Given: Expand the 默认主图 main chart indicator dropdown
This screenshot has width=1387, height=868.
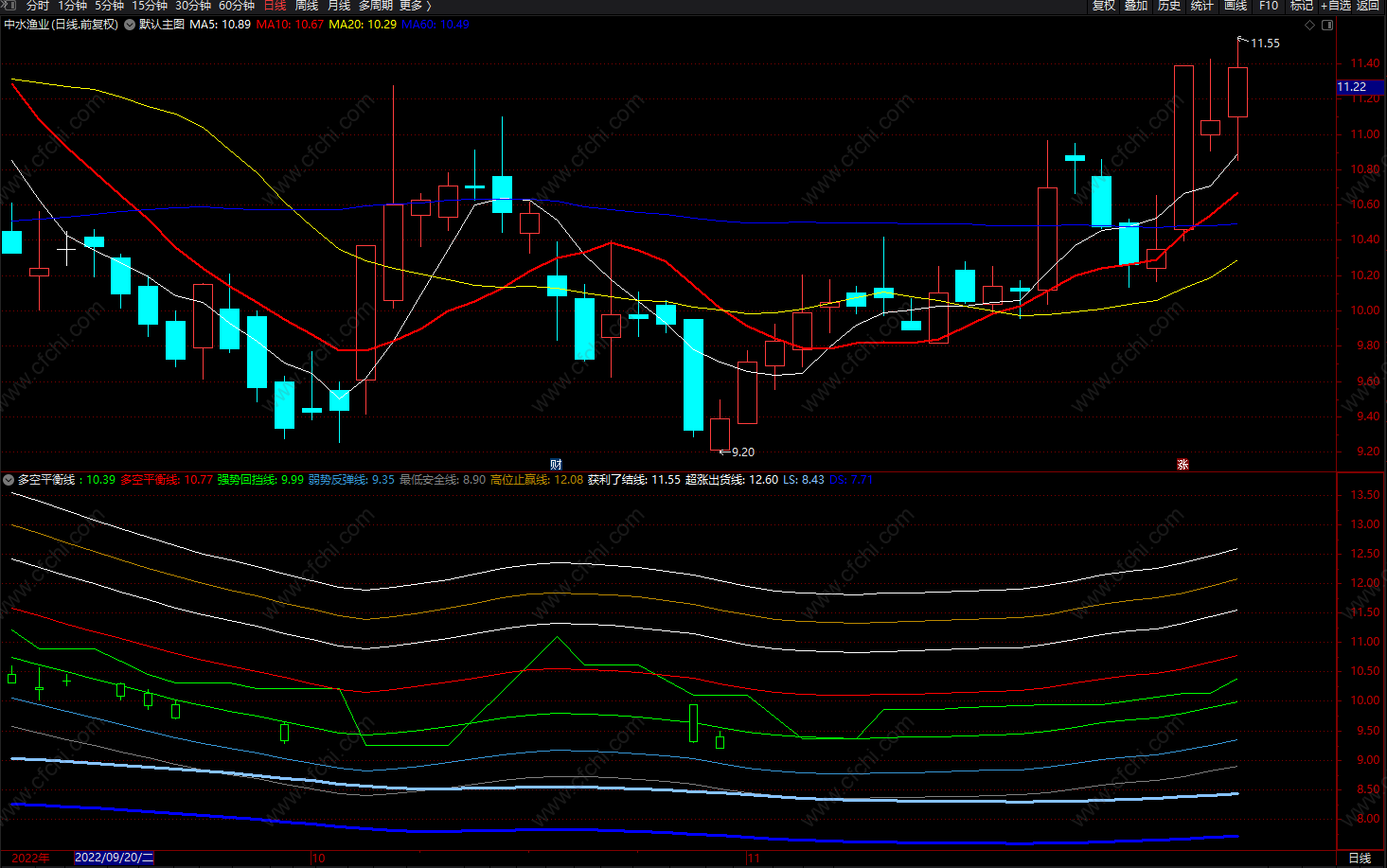Looking at the screenshot, I should [x=130, y=25].
